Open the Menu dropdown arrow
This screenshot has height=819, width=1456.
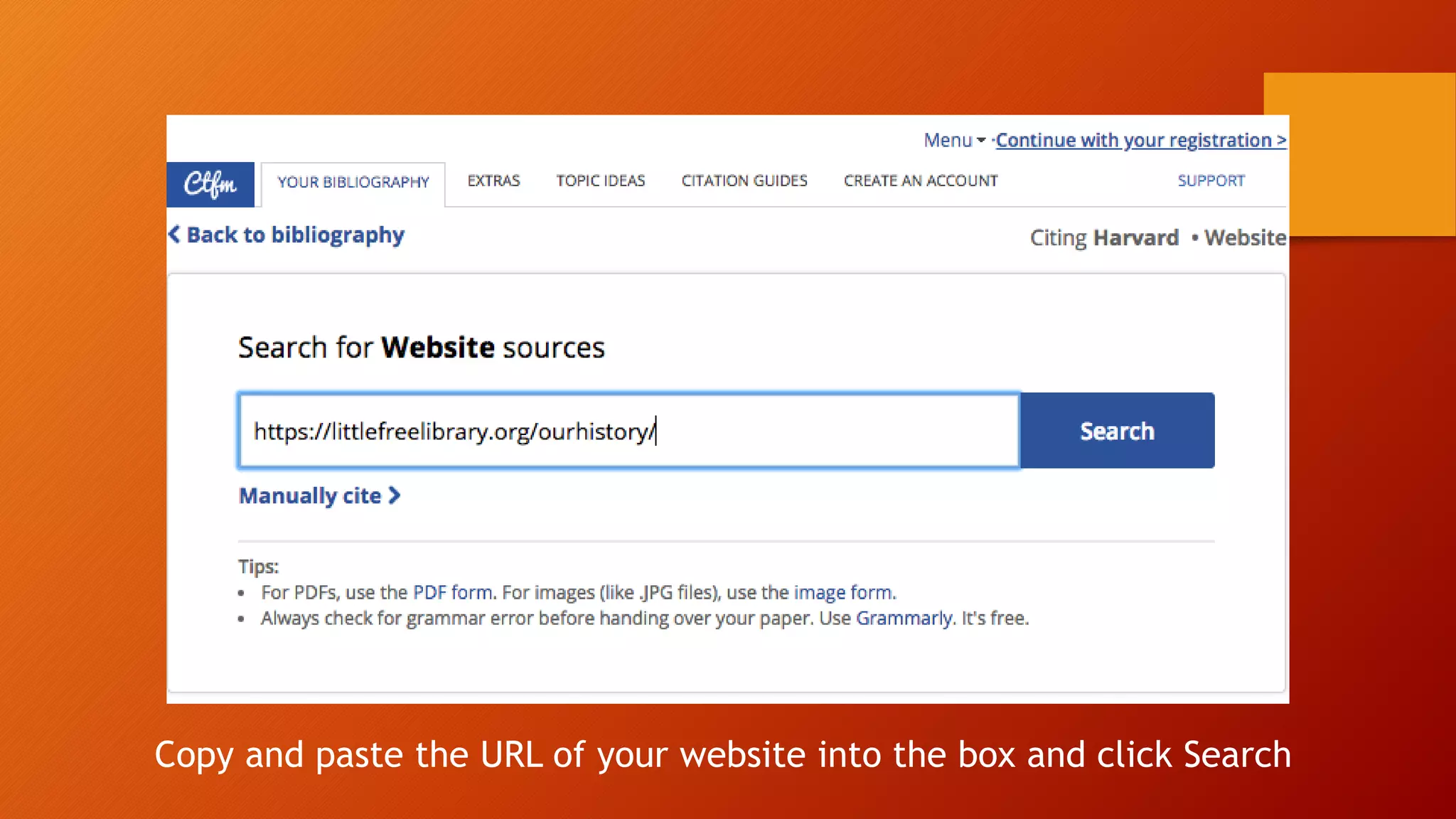[x=981, y=141]
